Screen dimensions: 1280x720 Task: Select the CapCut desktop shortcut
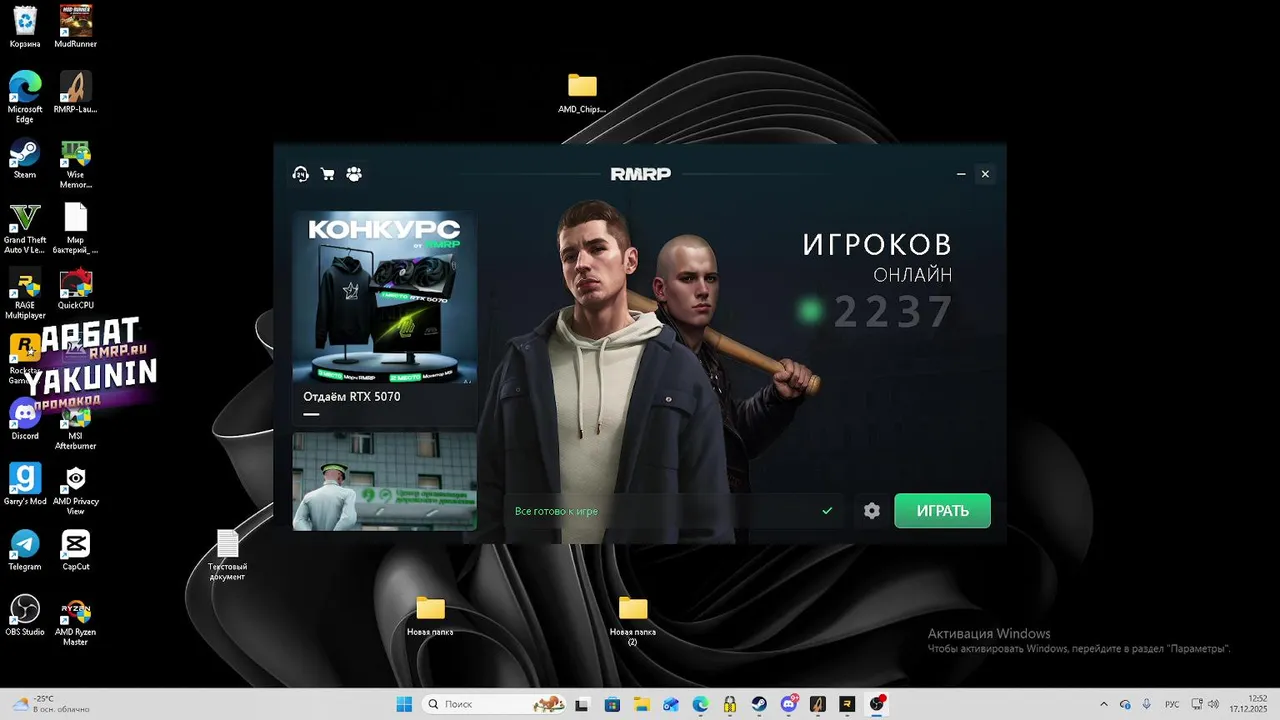[x=76, y=550]
